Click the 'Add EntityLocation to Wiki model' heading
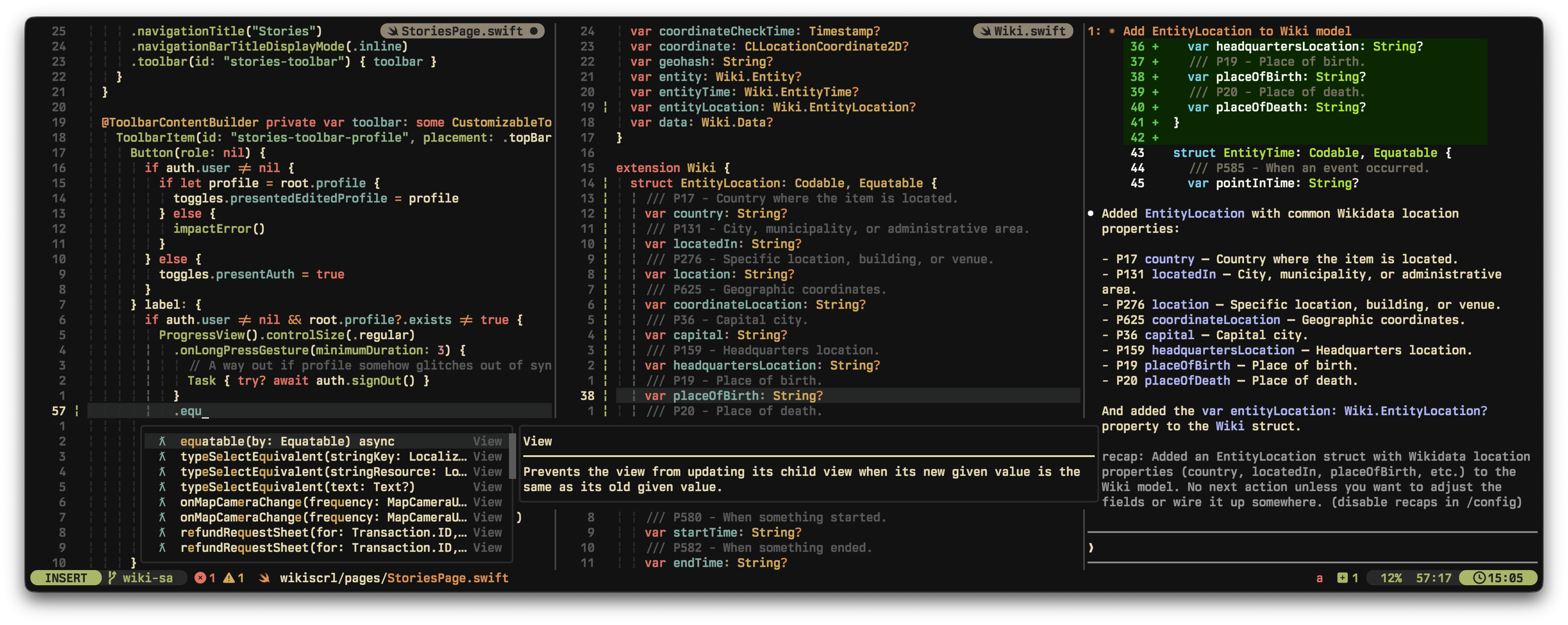Image resolution: width=1568 pixels, height=625 pixels. [x=1236, y=31]
